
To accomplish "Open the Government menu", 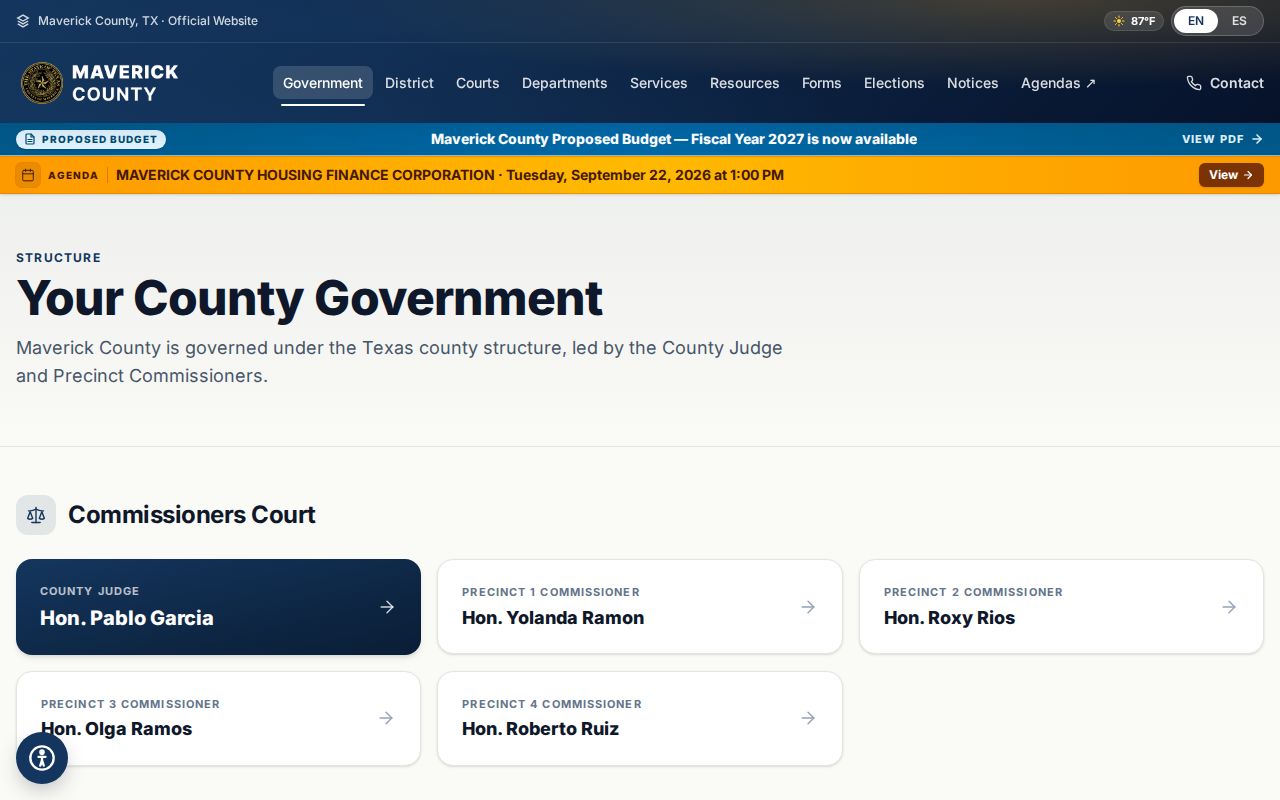I will [x=323, y=83].
